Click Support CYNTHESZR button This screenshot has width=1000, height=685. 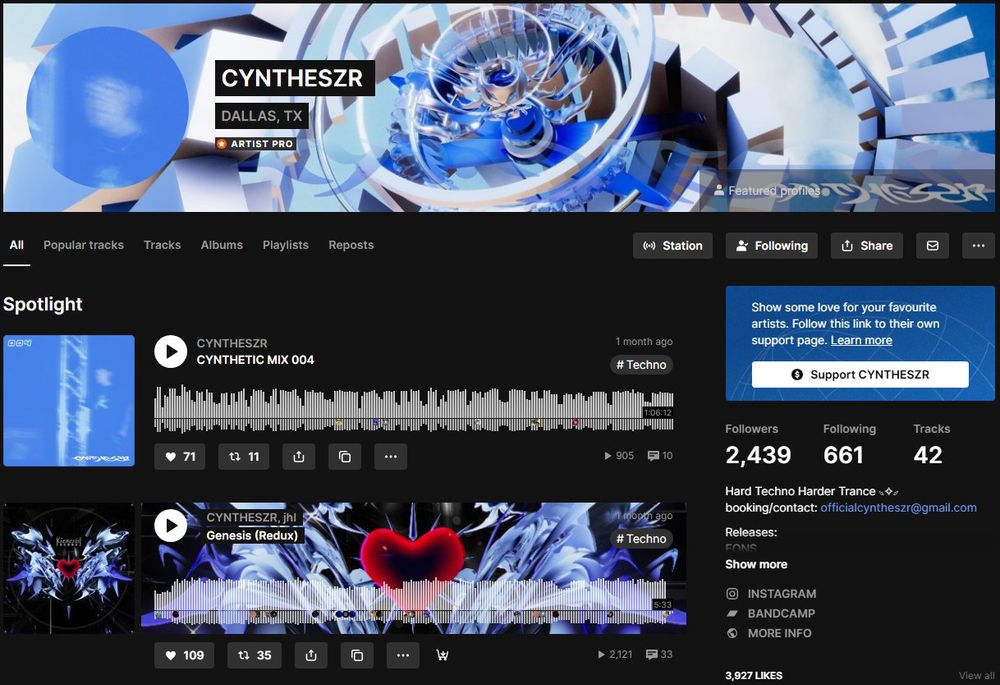click(x=860, y=374)
